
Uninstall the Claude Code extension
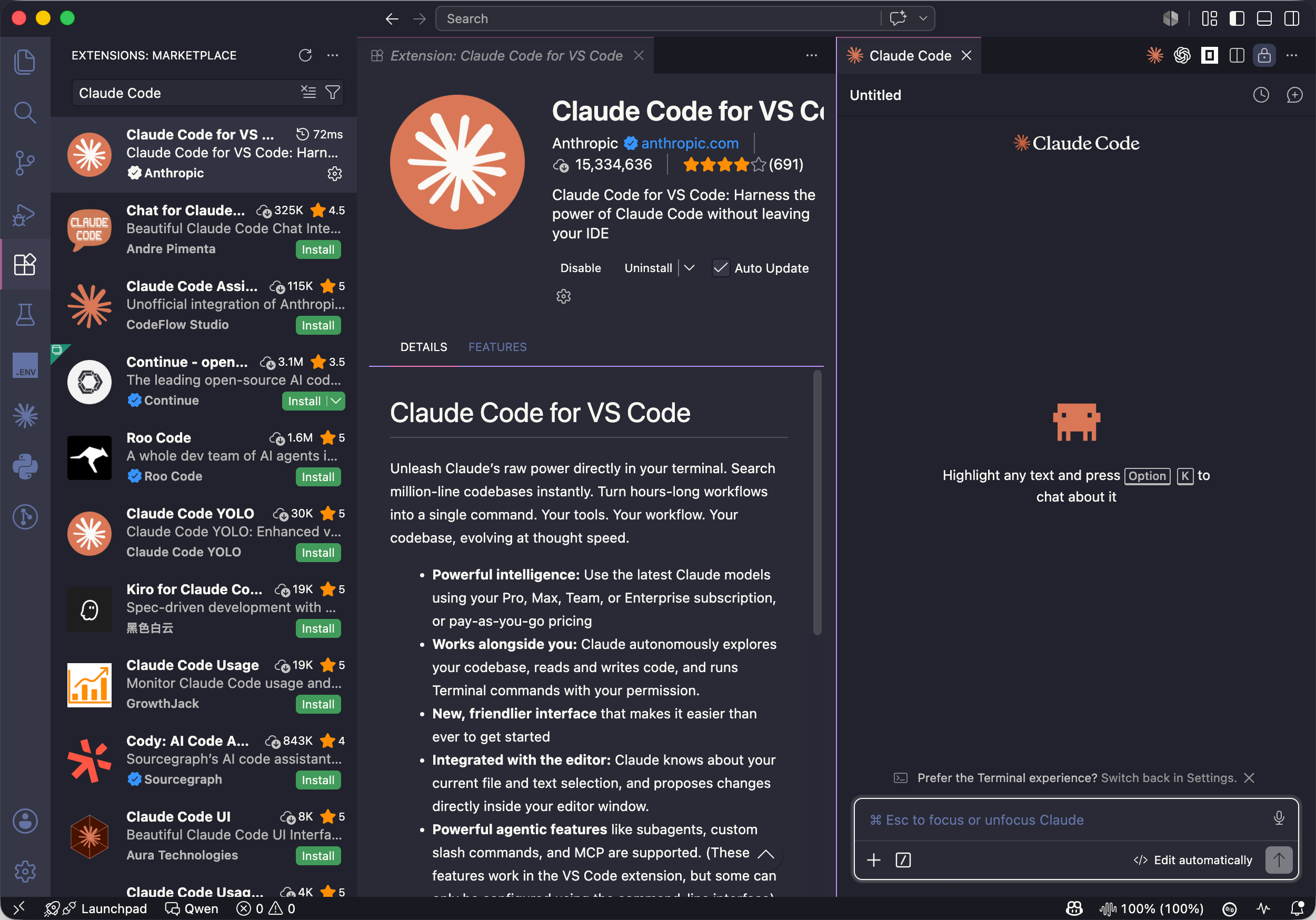pos(648,268)
